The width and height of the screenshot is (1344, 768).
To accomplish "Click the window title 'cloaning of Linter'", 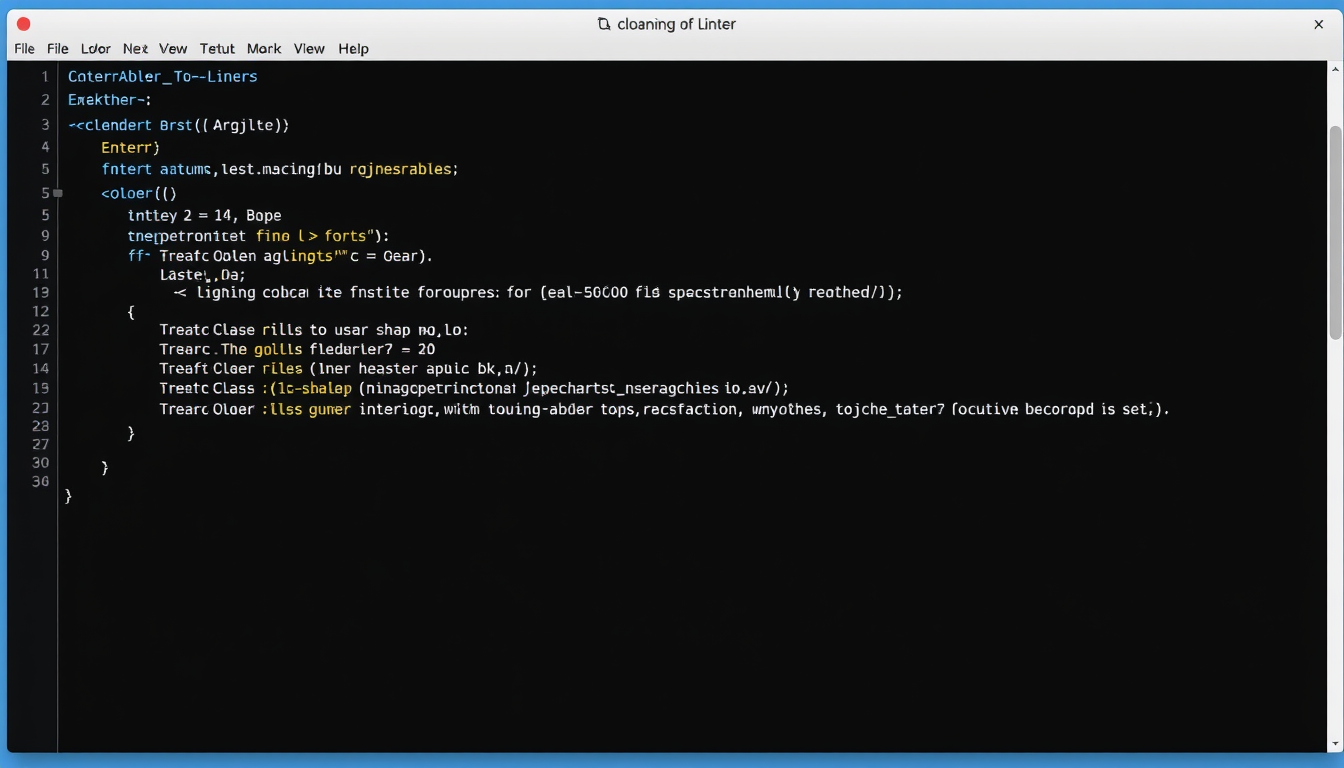I will point(677,24).
